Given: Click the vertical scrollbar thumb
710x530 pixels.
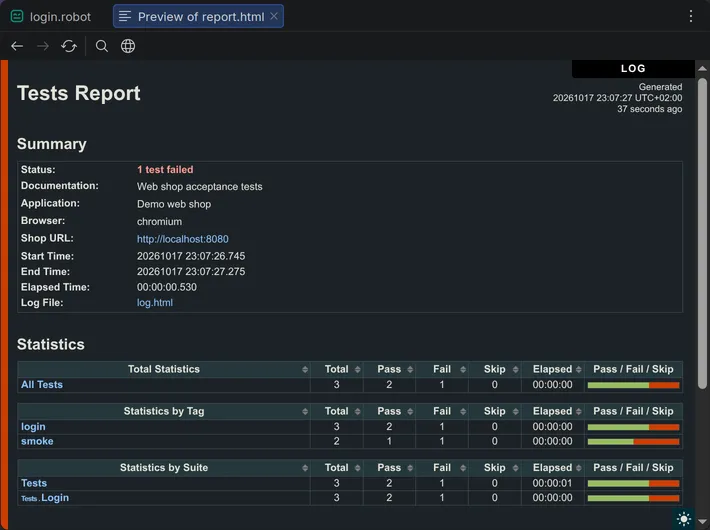Looking at the screenshot, I should coord(702,233).
